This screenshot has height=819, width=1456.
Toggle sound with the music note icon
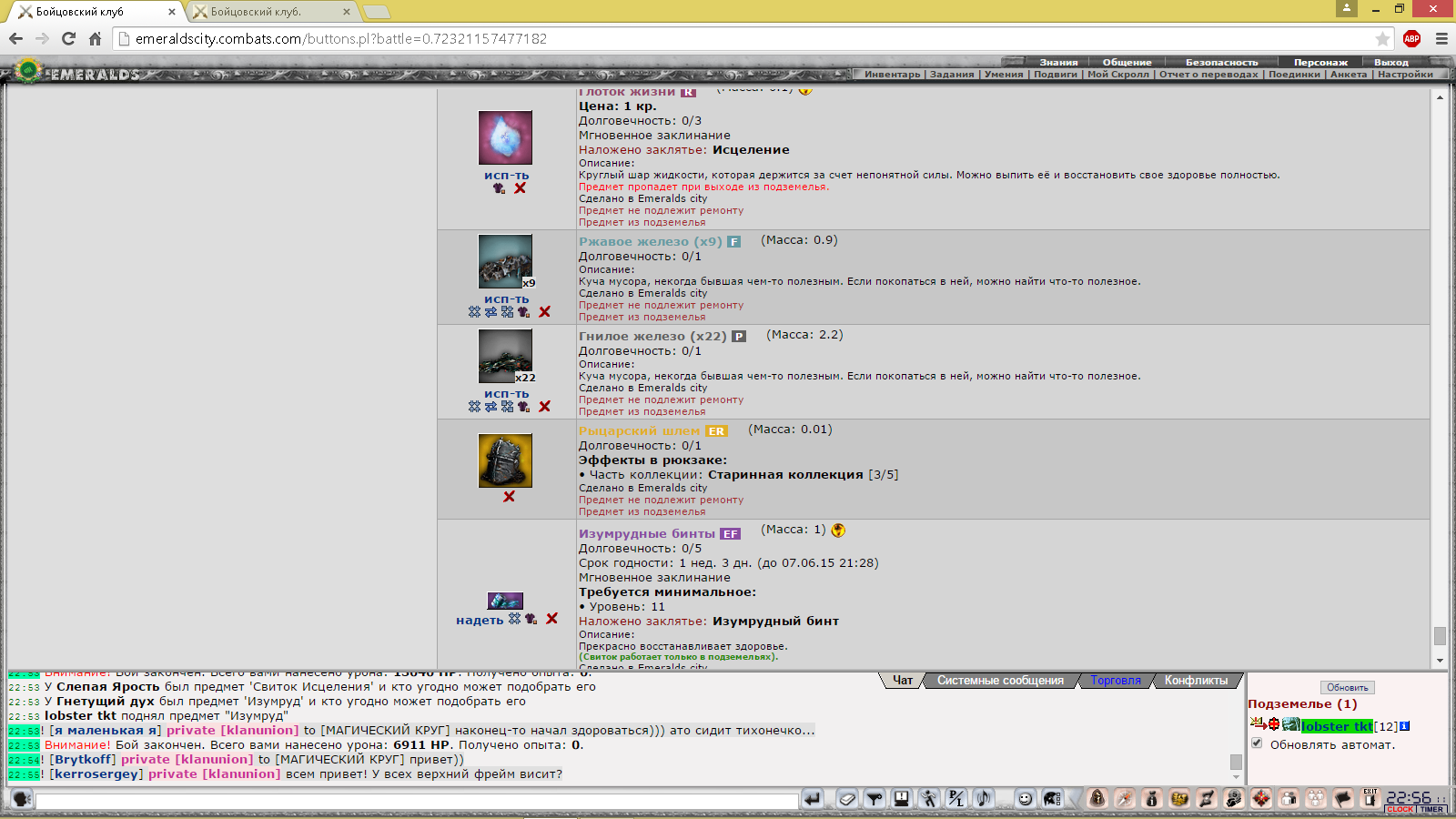(x=984, y=799)
